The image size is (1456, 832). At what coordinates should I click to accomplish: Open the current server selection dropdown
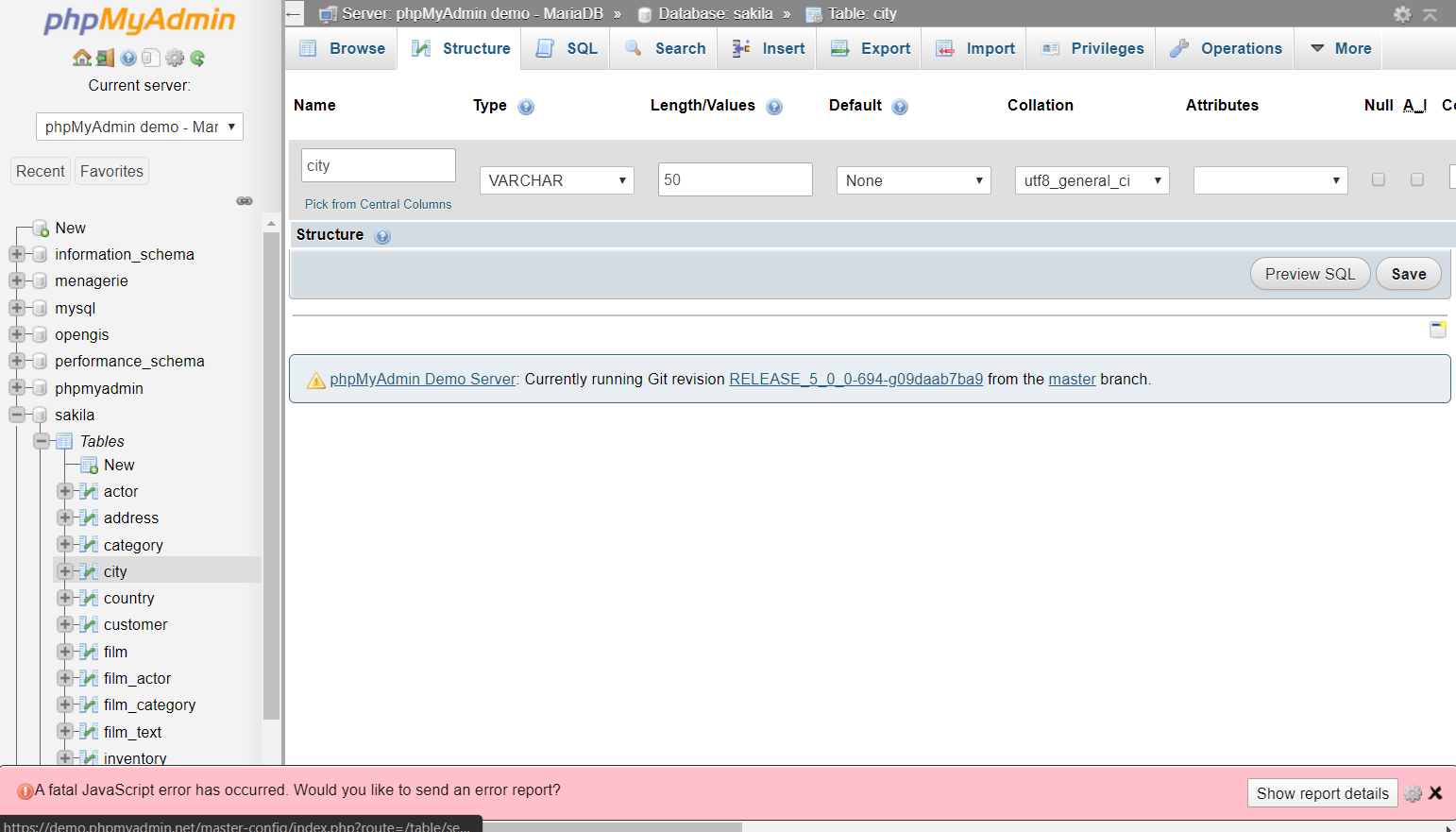point(139,126)
